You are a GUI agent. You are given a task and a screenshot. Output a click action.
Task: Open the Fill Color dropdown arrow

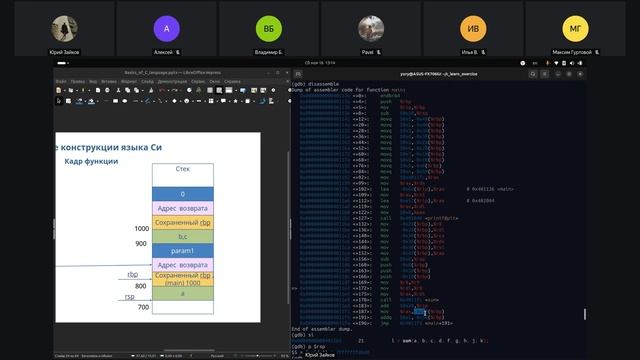click(98, 101)
